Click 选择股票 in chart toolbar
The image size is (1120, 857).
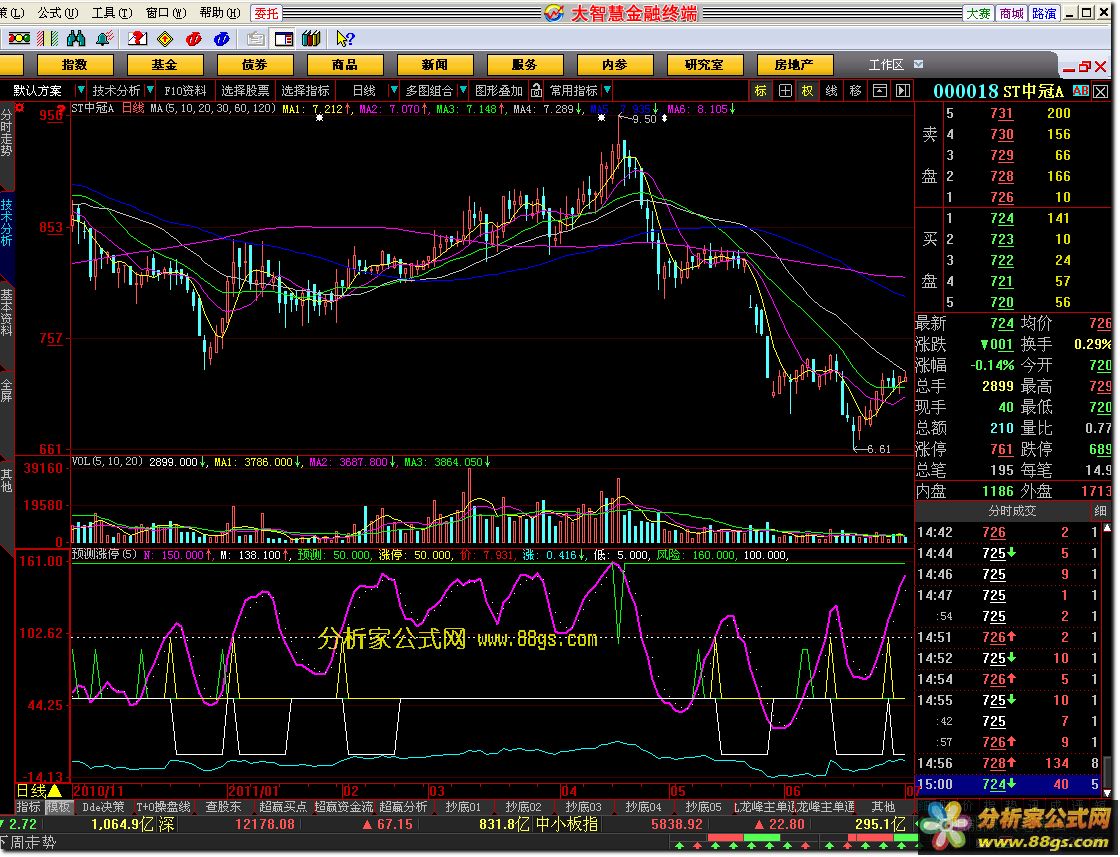(x=246, y=91)
